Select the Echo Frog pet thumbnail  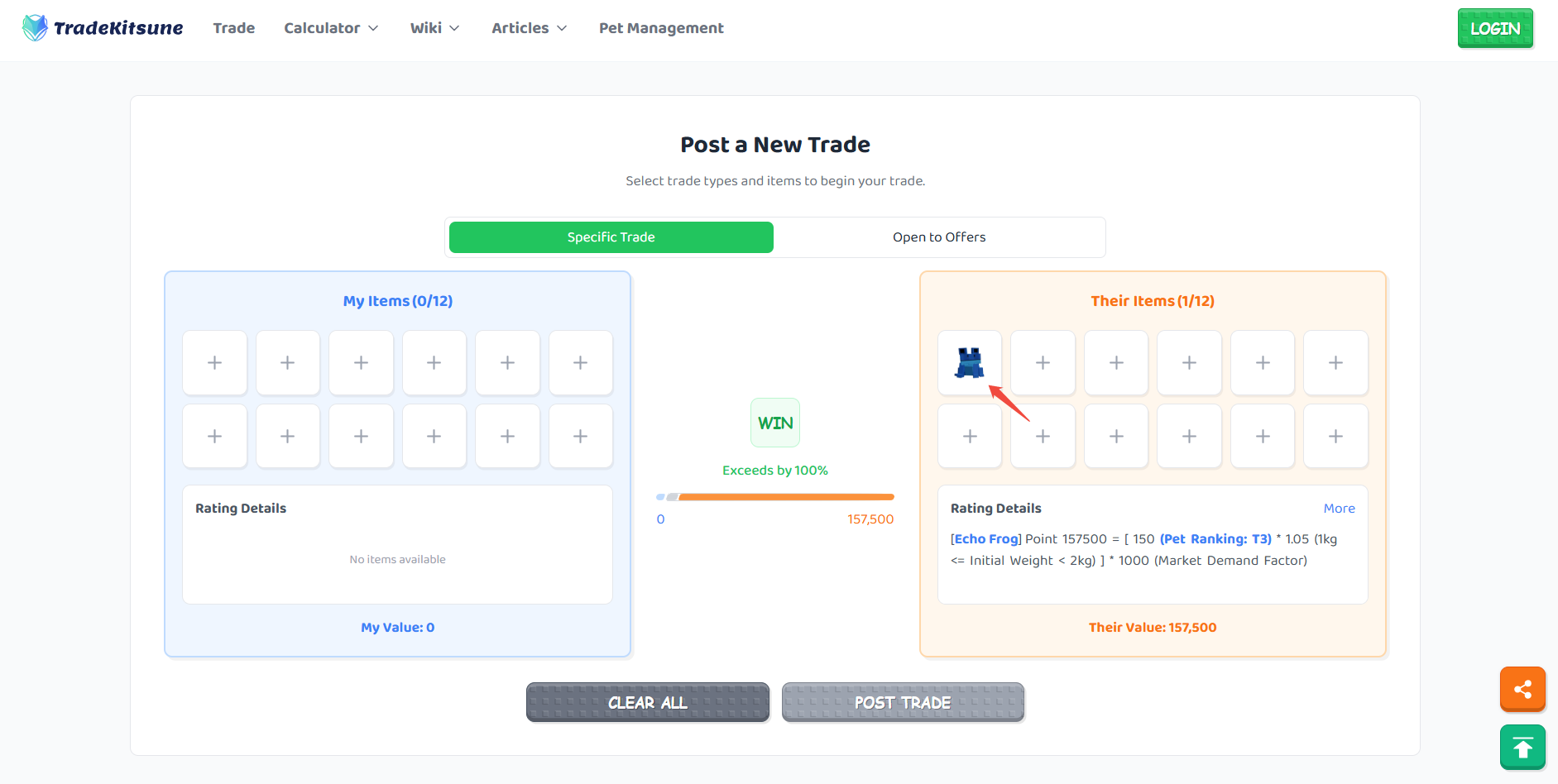(969, 362)
